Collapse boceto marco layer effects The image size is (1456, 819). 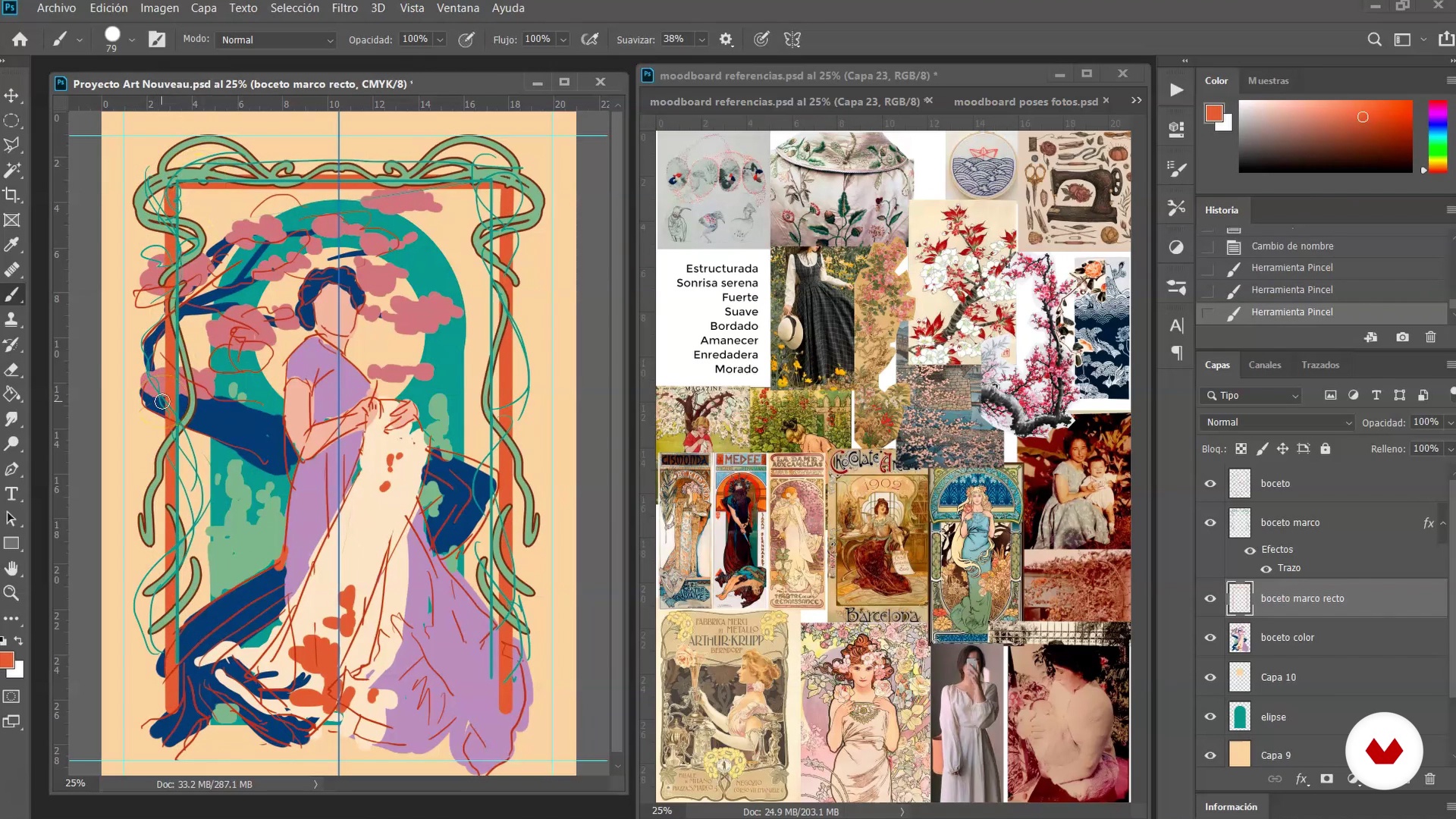point(1443,523)
